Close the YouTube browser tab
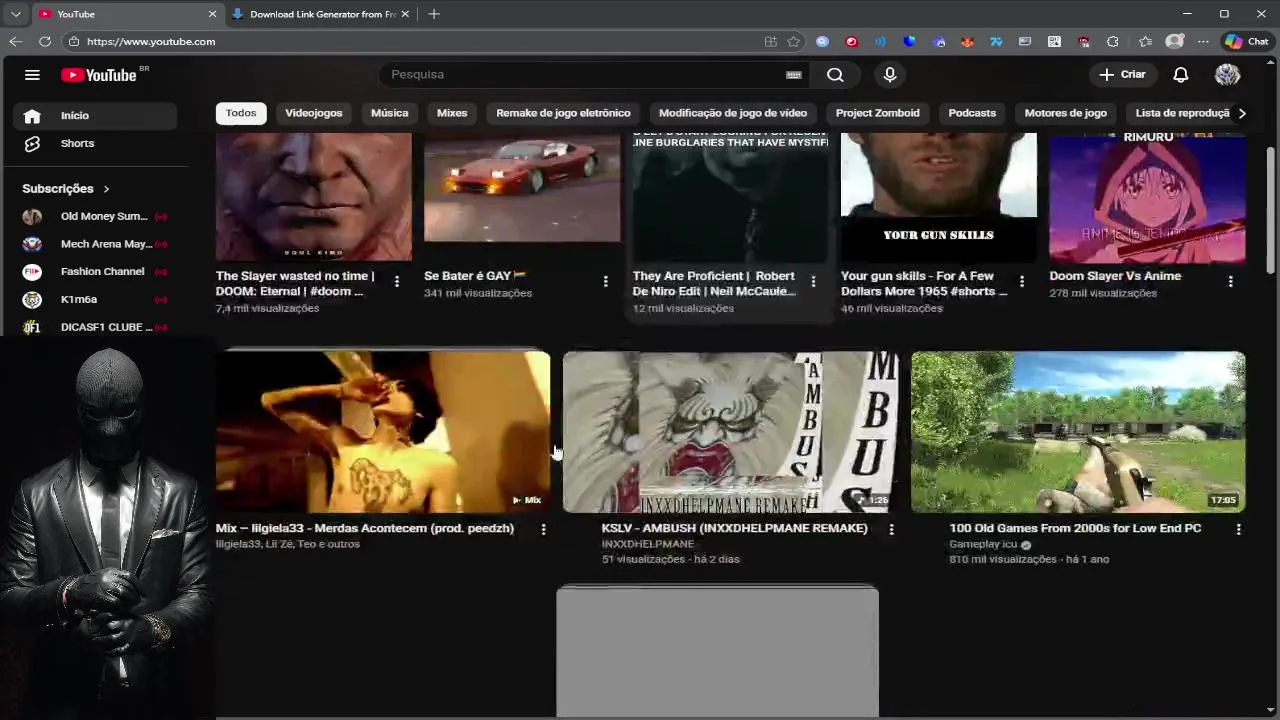The image size is (1280, 720). click(212, 14)
